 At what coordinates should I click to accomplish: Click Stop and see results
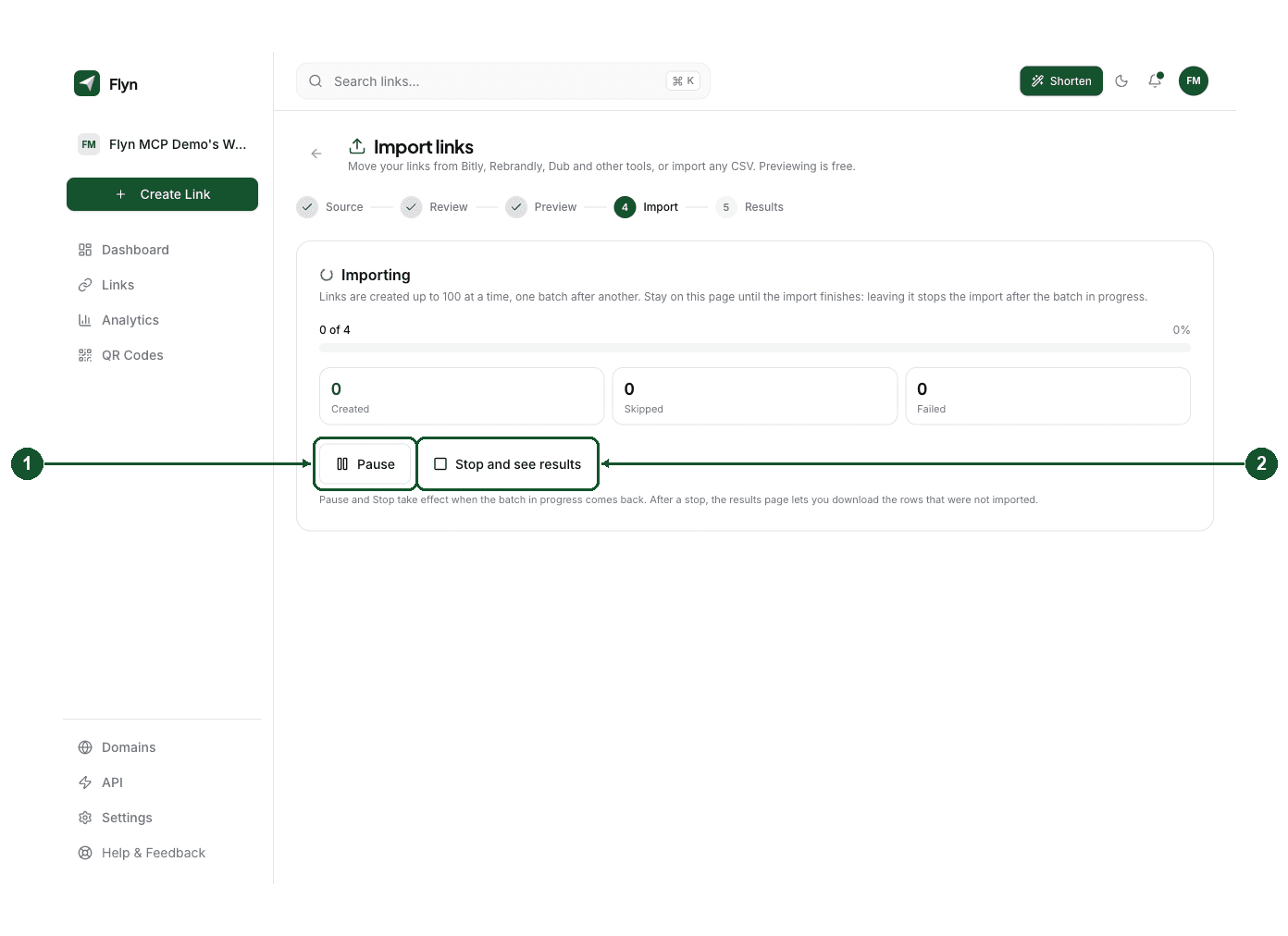click(x=508, y=464)
